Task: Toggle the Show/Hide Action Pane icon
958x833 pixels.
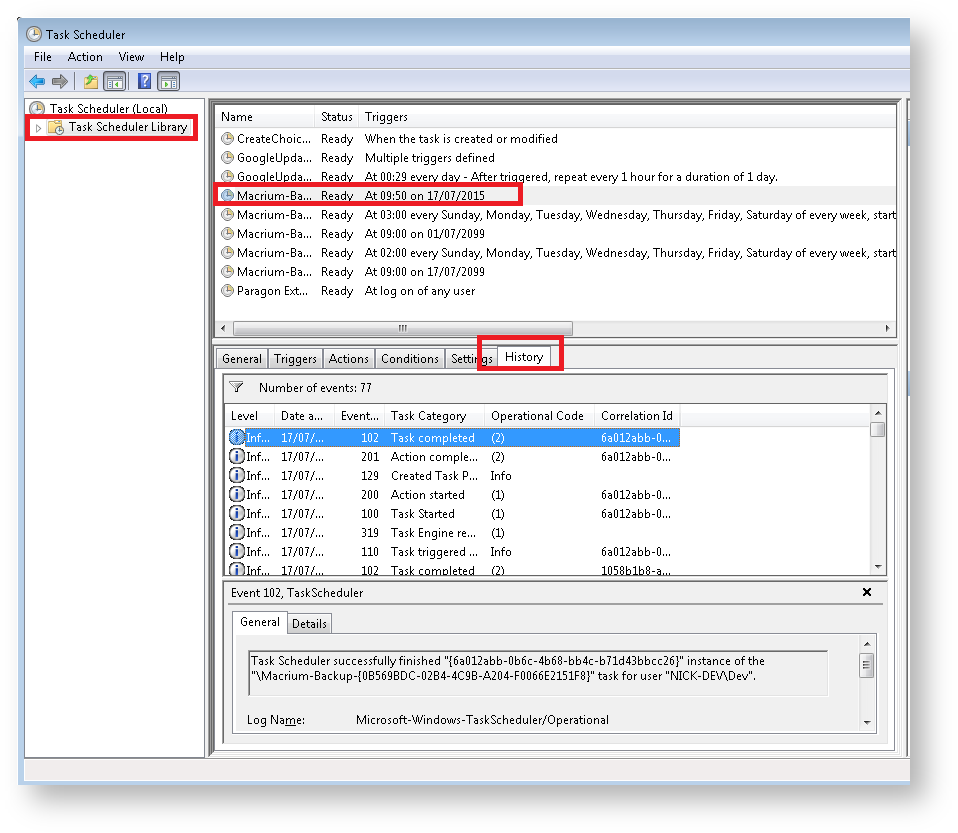Action: tap(168, 82)
